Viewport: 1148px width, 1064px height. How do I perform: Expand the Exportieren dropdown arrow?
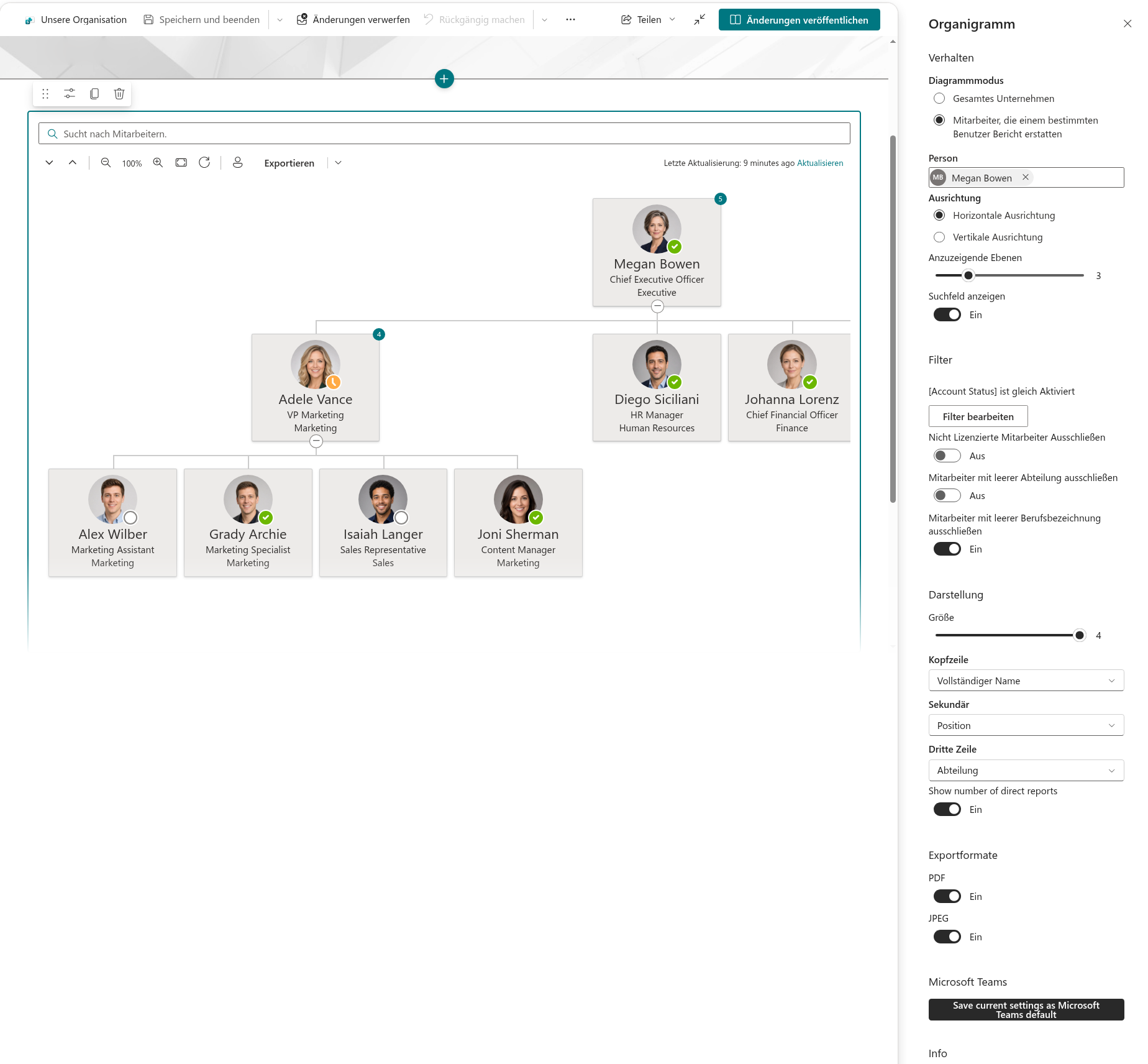pyautogui.click(x=338, y=163)
